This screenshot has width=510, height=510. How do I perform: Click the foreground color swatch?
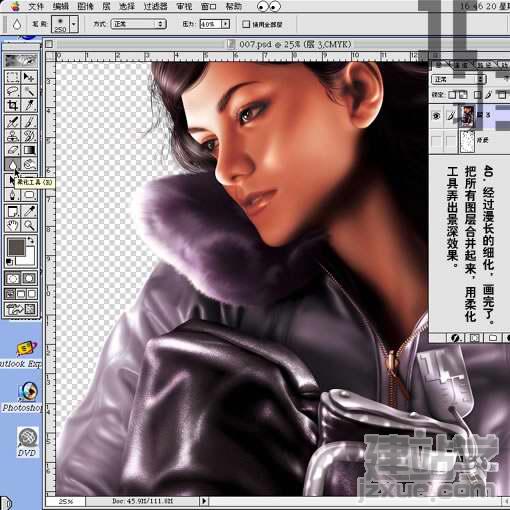click(16, 247)
